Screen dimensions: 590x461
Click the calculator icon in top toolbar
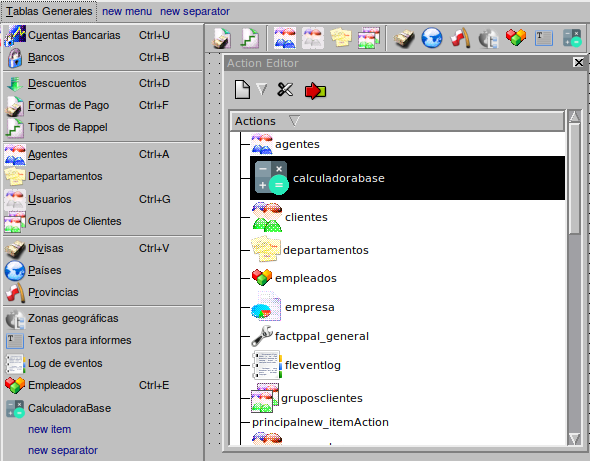tap(572, 38)
